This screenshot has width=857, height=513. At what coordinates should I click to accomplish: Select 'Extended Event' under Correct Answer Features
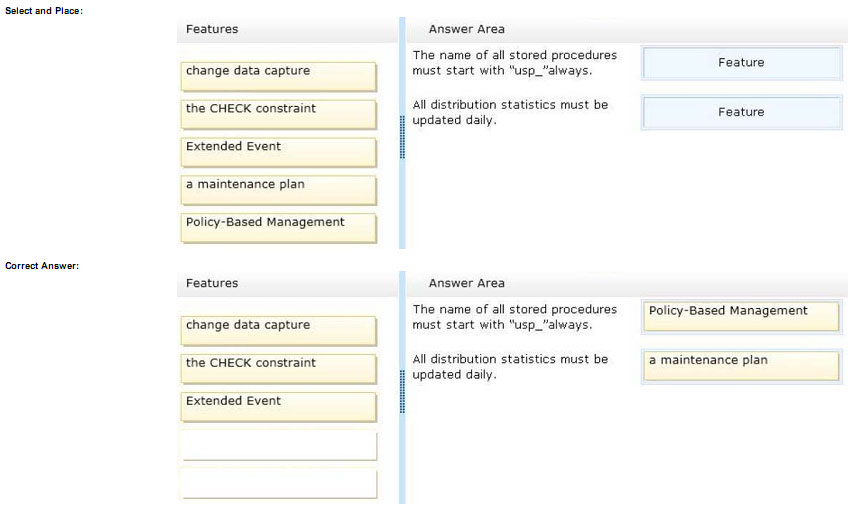278,406
